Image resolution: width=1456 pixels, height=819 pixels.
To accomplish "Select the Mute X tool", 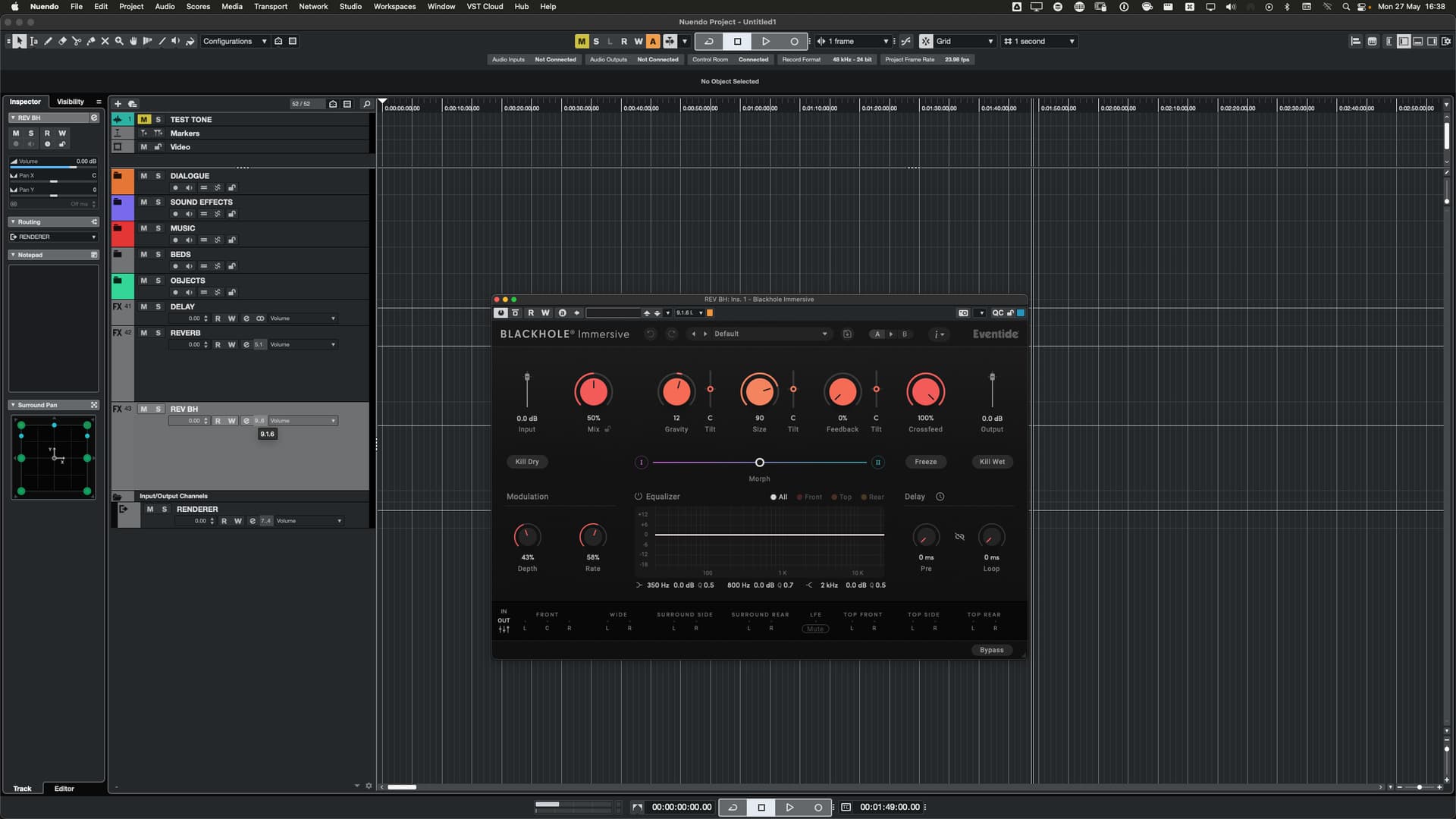I will [105, 41].
